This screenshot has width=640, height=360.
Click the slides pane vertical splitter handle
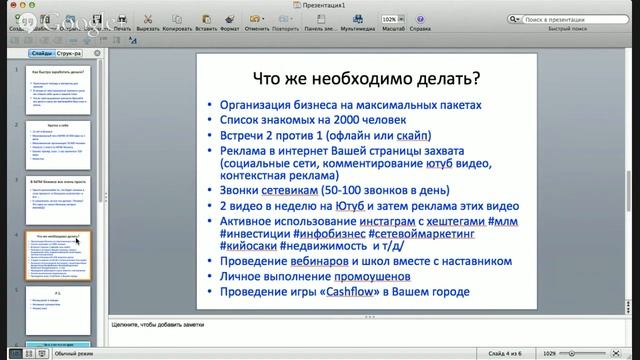point(106,197)
